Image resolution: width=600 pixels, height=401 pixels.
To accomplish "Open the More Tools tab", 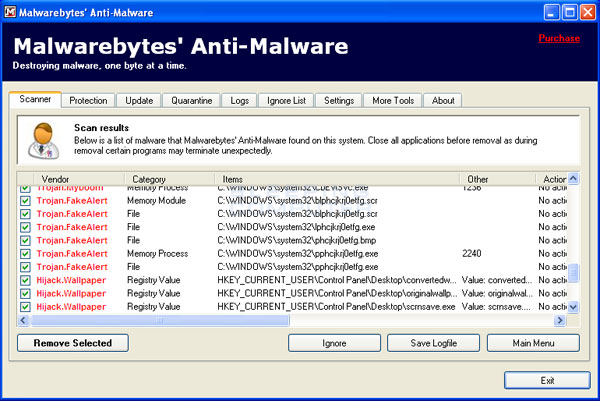I will (393, 101).
